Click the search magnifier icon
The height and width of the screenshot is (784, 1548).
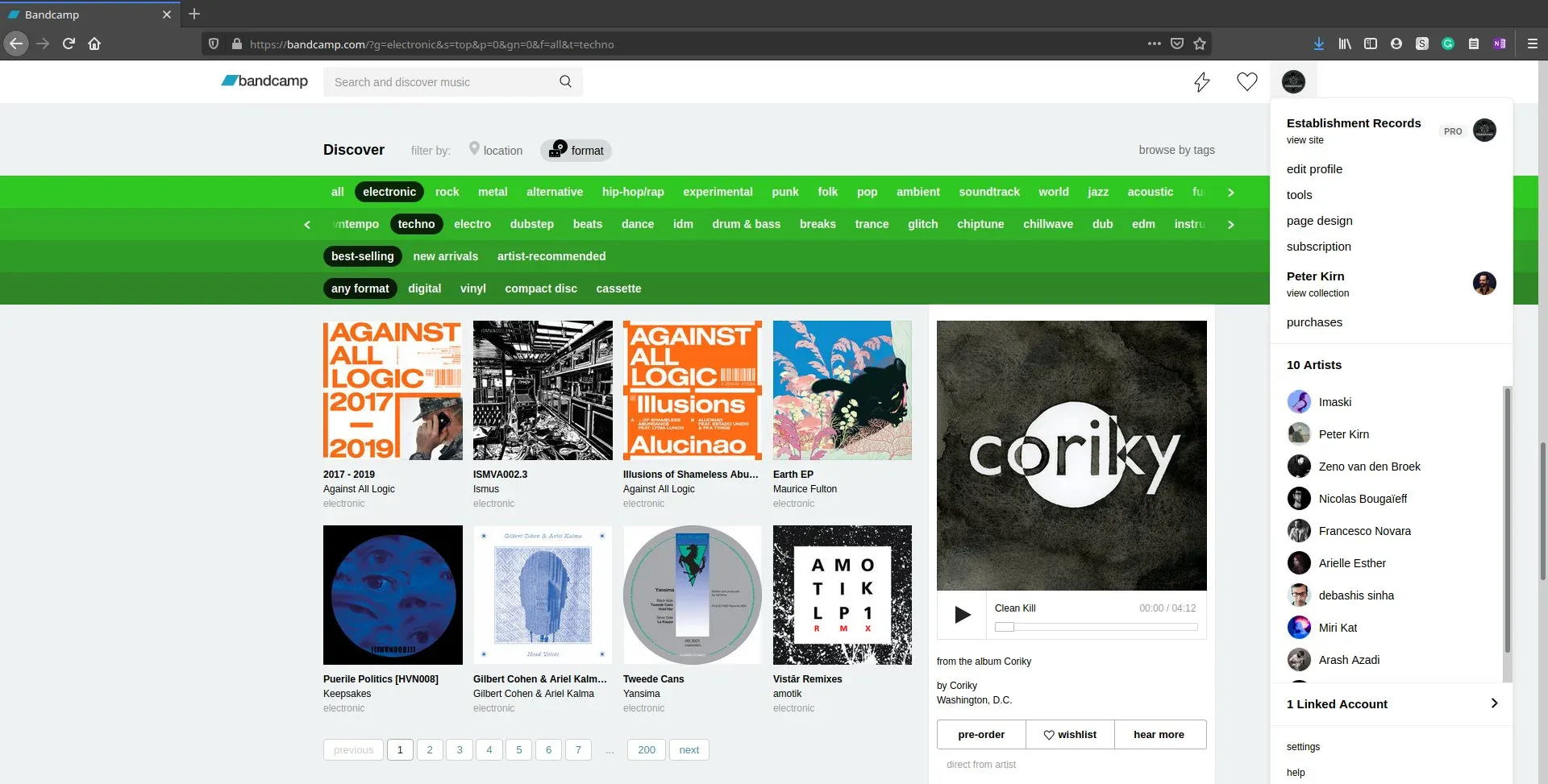[565, 81]
